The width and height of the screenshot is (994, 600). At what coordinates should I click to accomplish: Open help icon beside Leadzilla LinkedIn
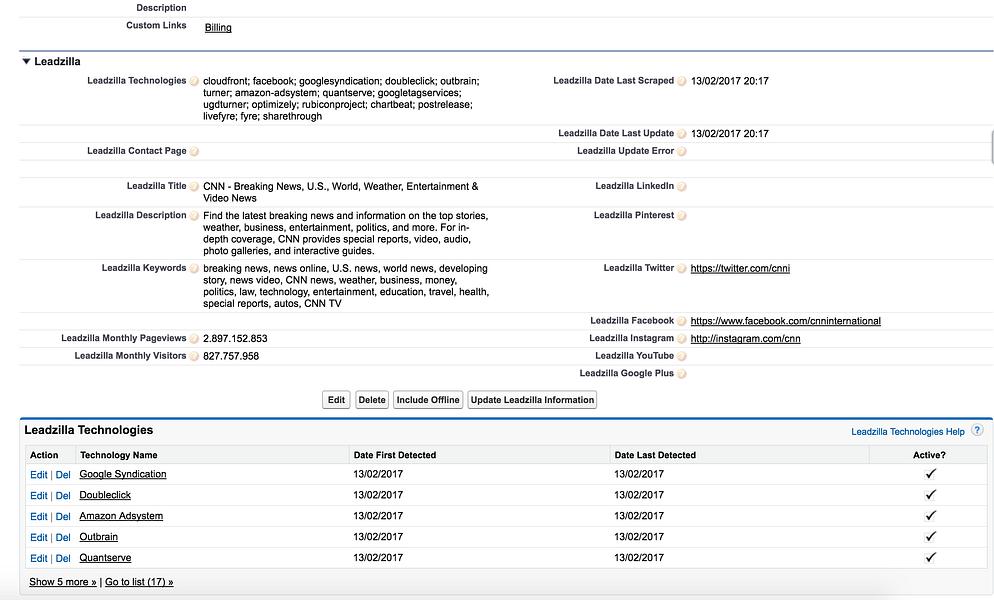(x=681, y=186)
